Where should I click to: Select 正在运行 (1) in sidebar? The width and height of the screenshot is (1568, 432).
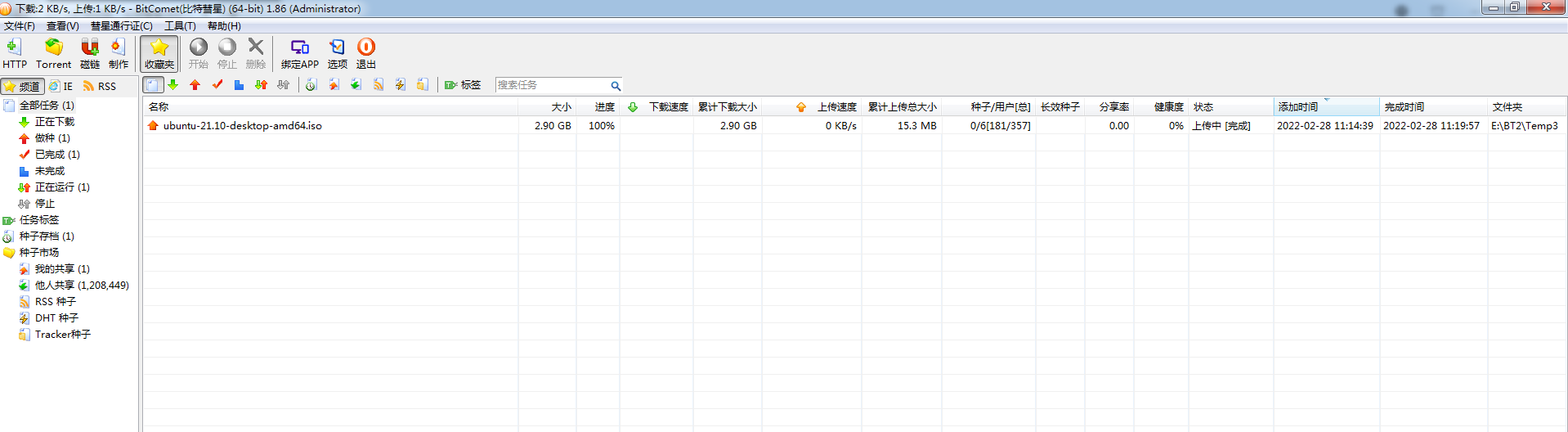(x=62, y=187)
